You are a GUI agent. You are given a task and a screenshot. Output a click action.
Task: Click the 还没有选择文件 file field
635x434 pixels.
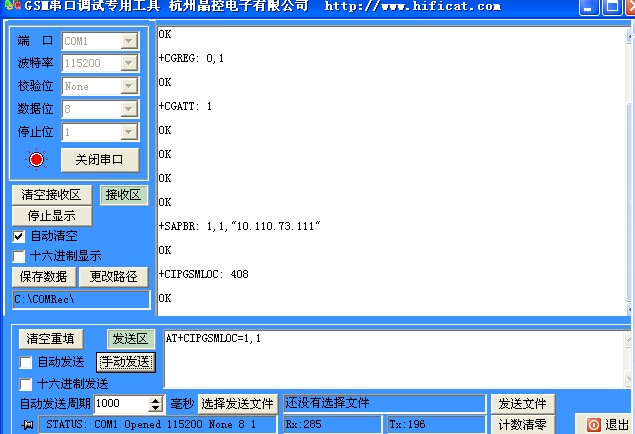[384, 403]
